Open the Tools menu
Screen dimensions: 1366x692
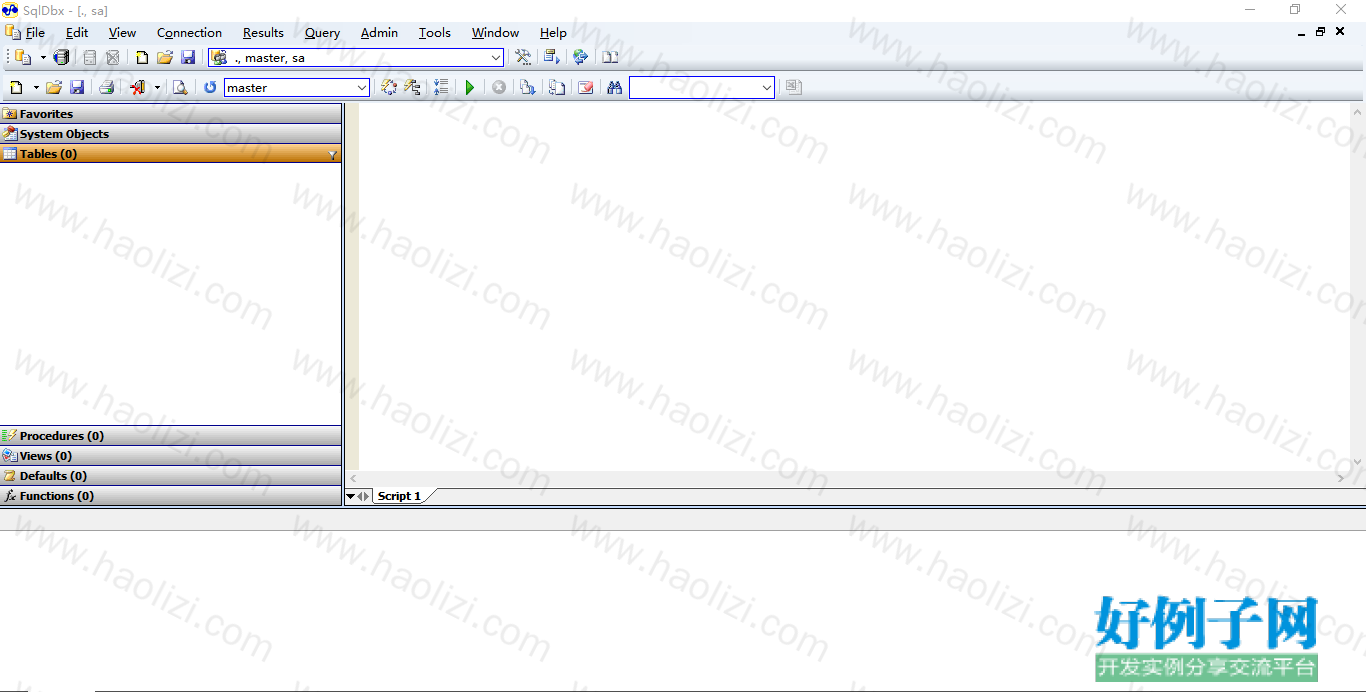pyautogui.click(x=434, y=33)
